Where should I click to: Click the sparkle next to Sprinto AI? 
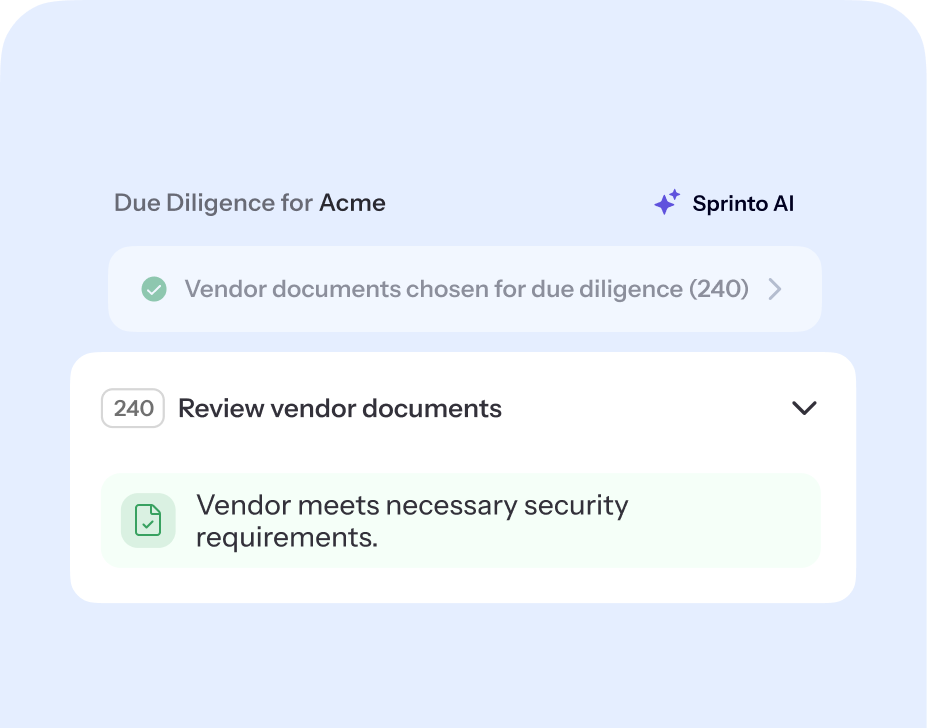(666, 202)
